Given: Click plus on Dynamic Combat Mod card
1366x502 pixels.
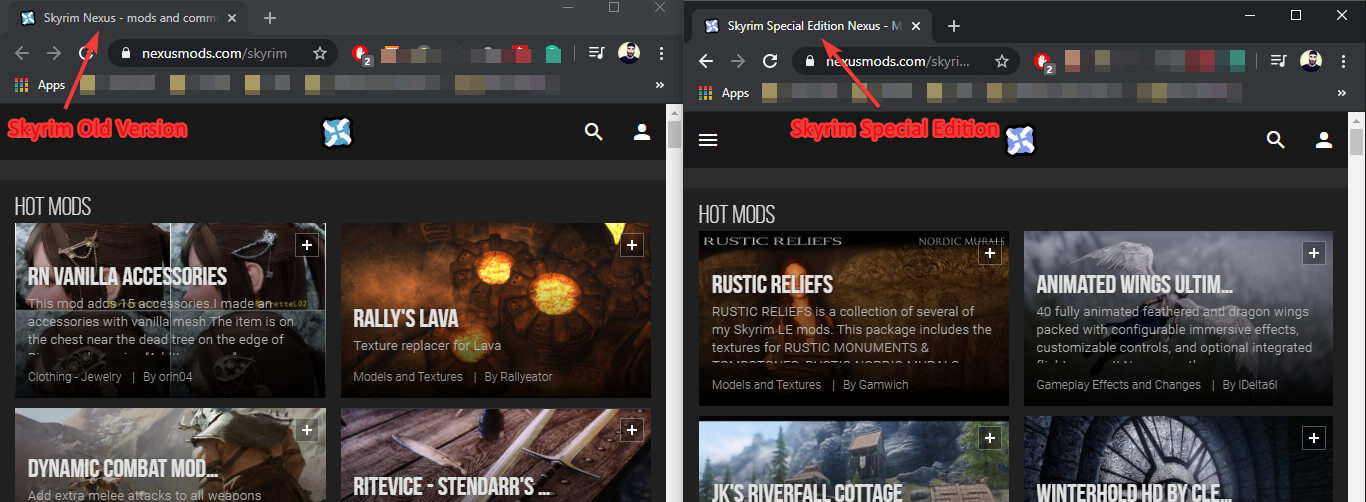Looking at the screenshot, I should [307, 430].
